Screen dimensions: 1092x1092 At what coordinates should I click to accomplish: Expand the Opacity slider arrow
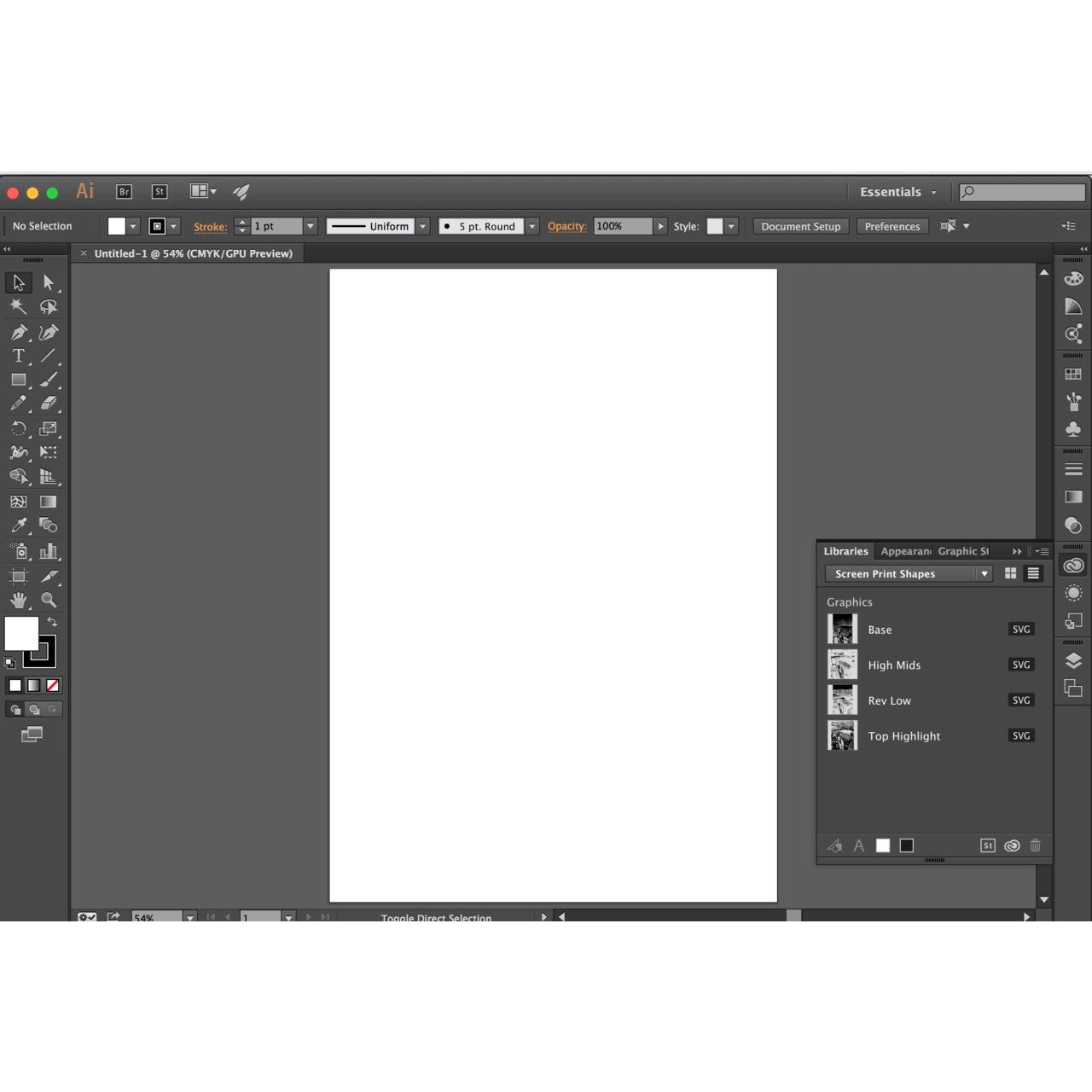(660, 226)
